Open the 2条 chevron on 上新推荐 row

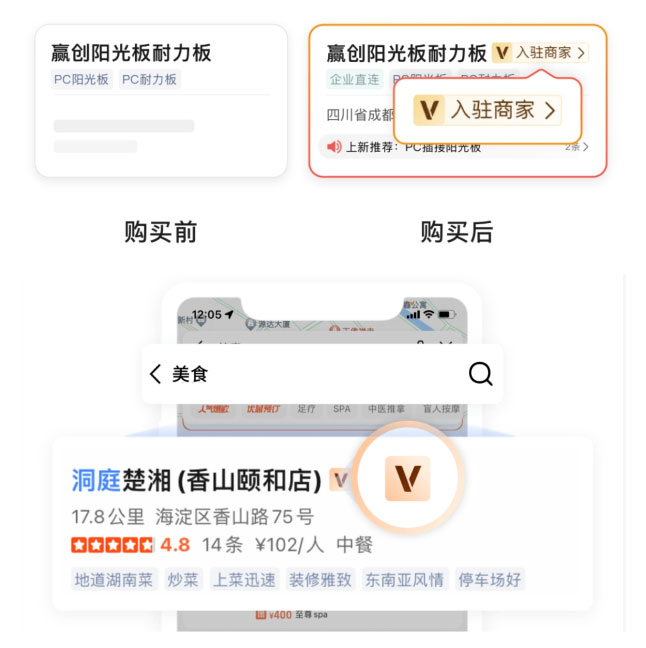click(x=586, y=146)
